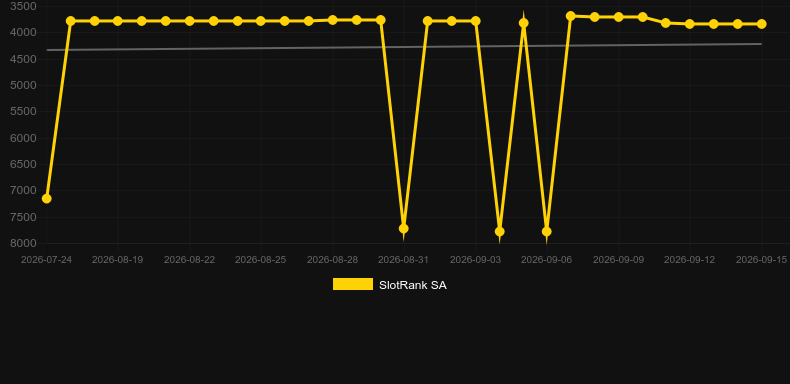790x384 pixels.
Task: Click the y-axis label 7000
Action: pyautogui.click(x=23, y=190)
